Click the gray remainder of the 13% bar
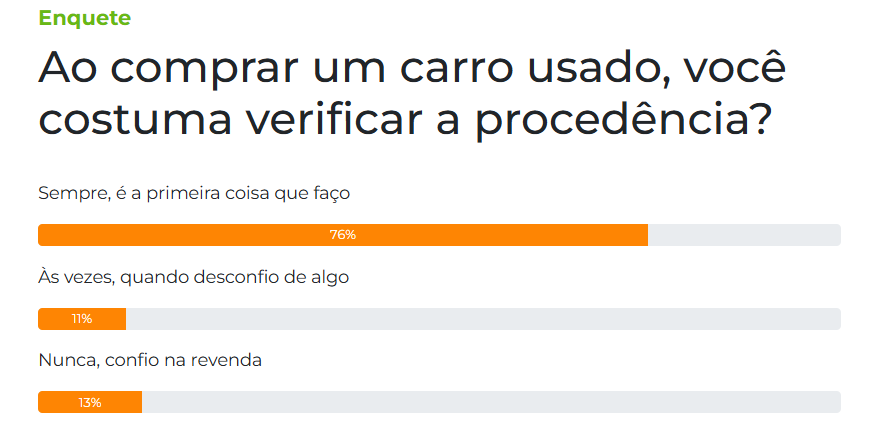This screenshot has width=873, height=445. 491,402
